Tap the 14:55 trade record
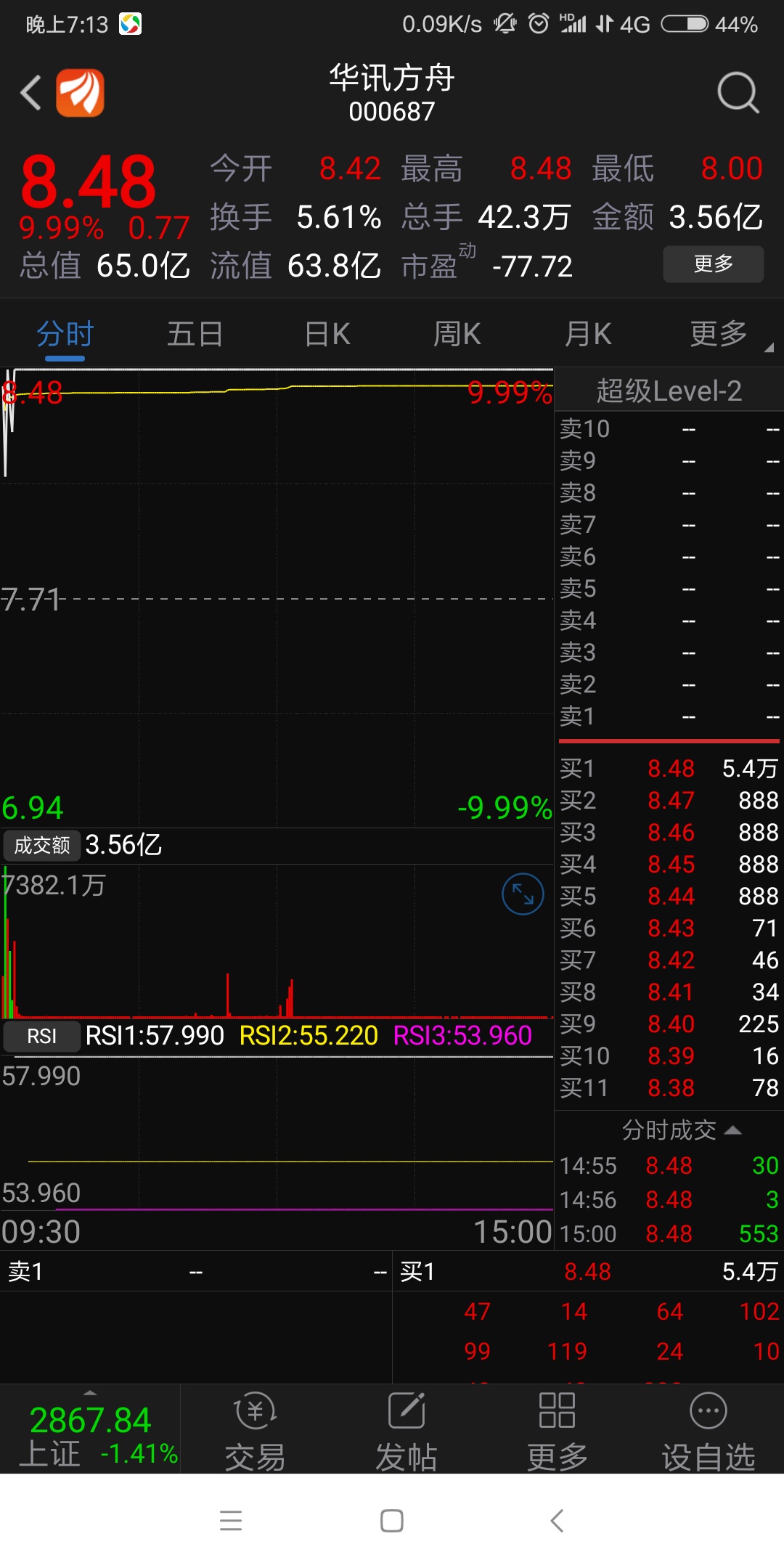This screenshot has width=784, height=1568. (x=669, y=1165)
